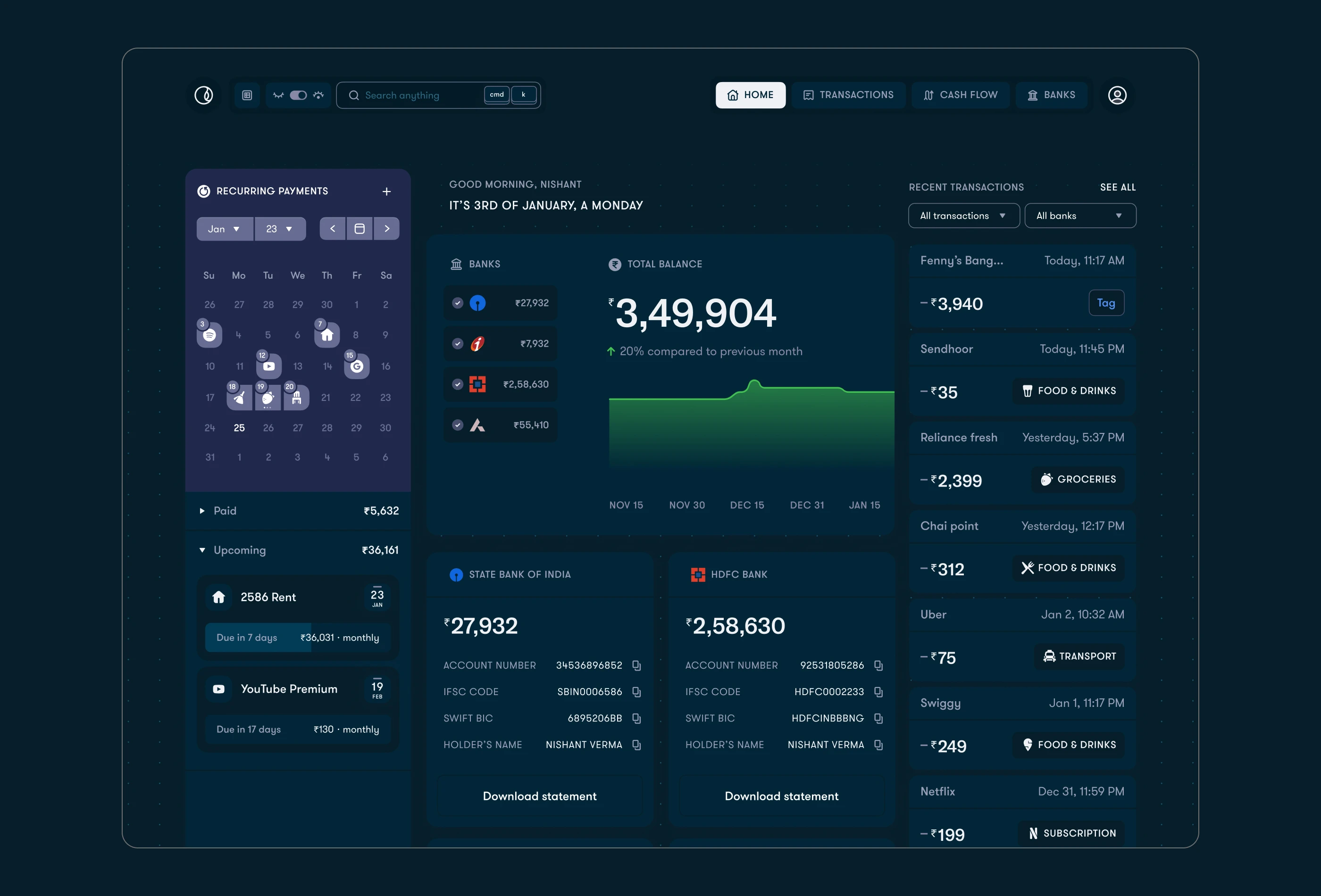
Task: Click the app logo icon
Action: [203, 95]
